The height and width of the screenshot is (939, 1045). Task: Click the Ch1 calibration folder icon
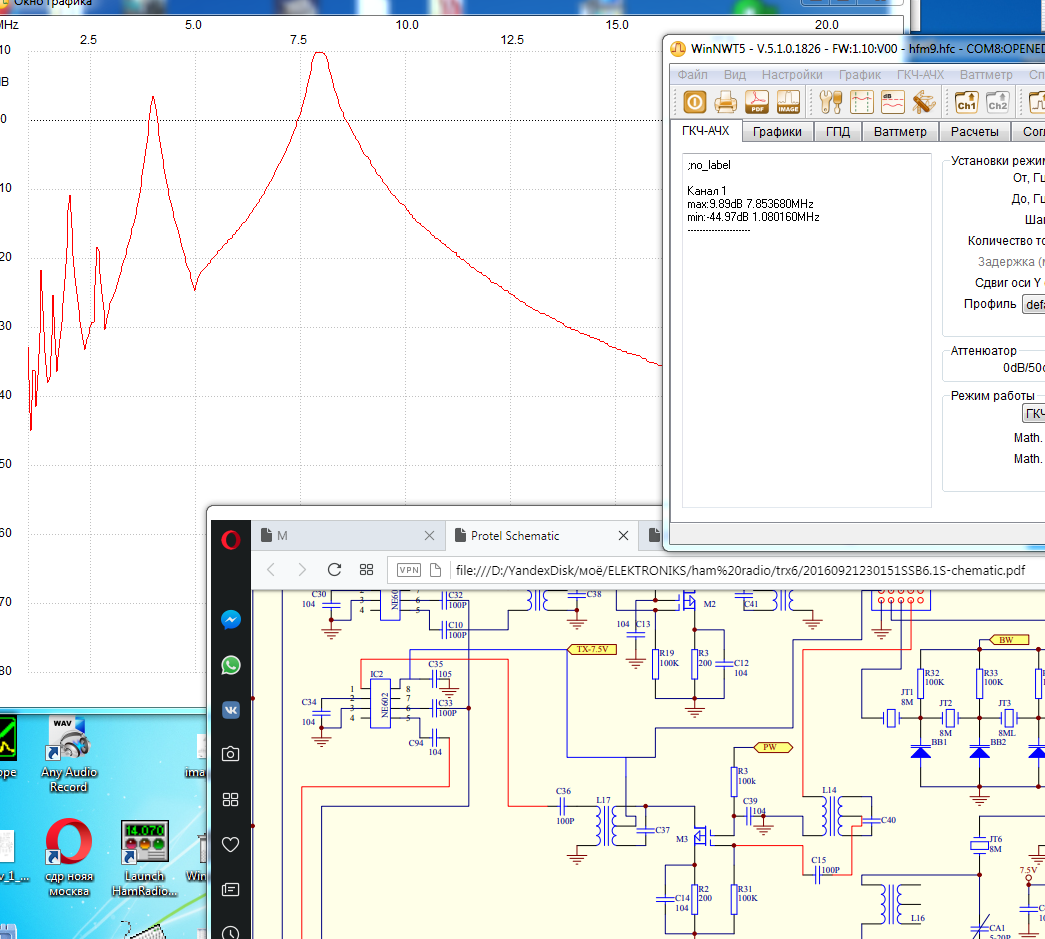[x=966, y=103]
